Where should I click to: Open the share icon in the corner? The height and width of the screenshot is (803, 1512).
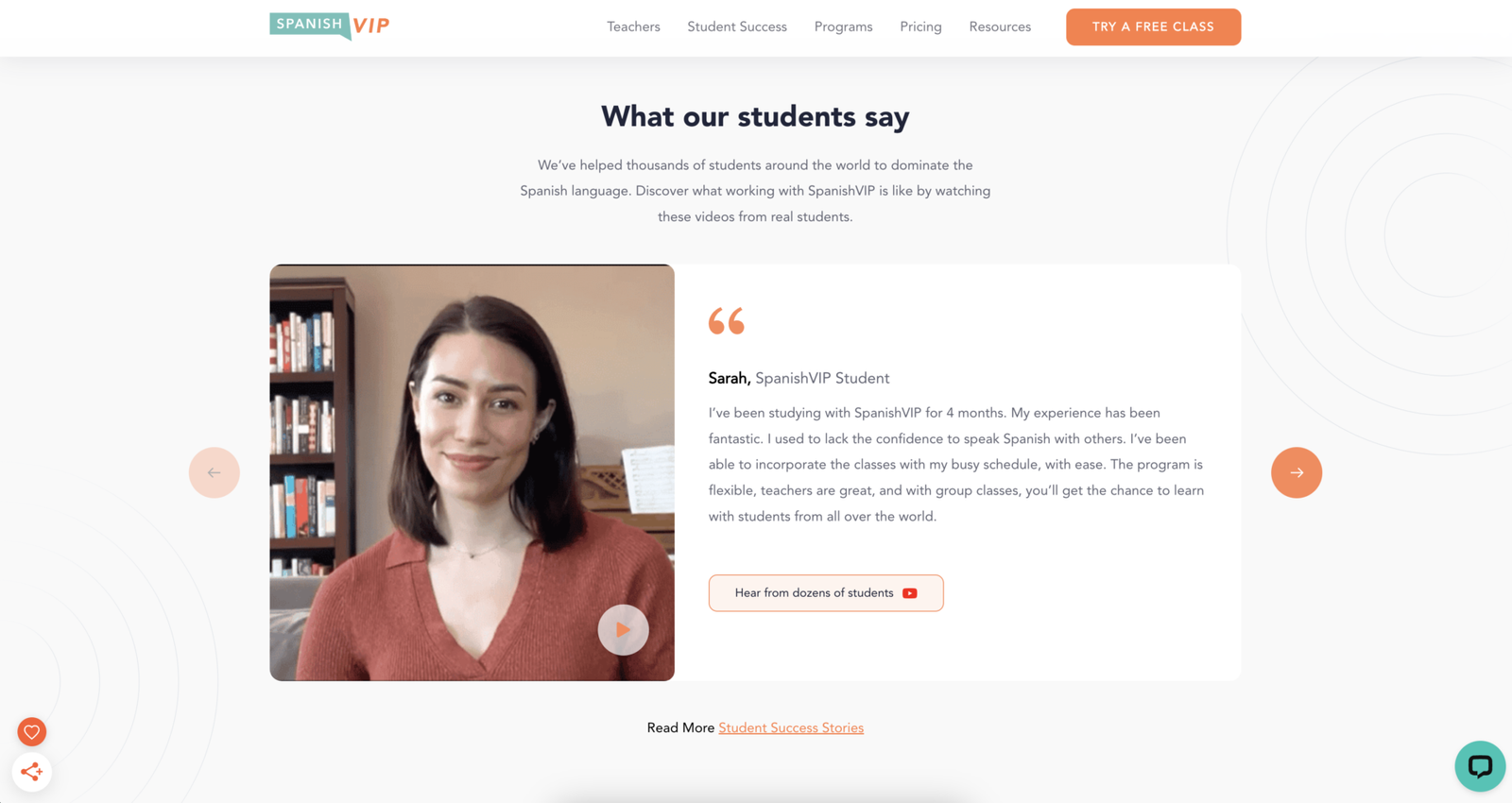click(32, 772)
